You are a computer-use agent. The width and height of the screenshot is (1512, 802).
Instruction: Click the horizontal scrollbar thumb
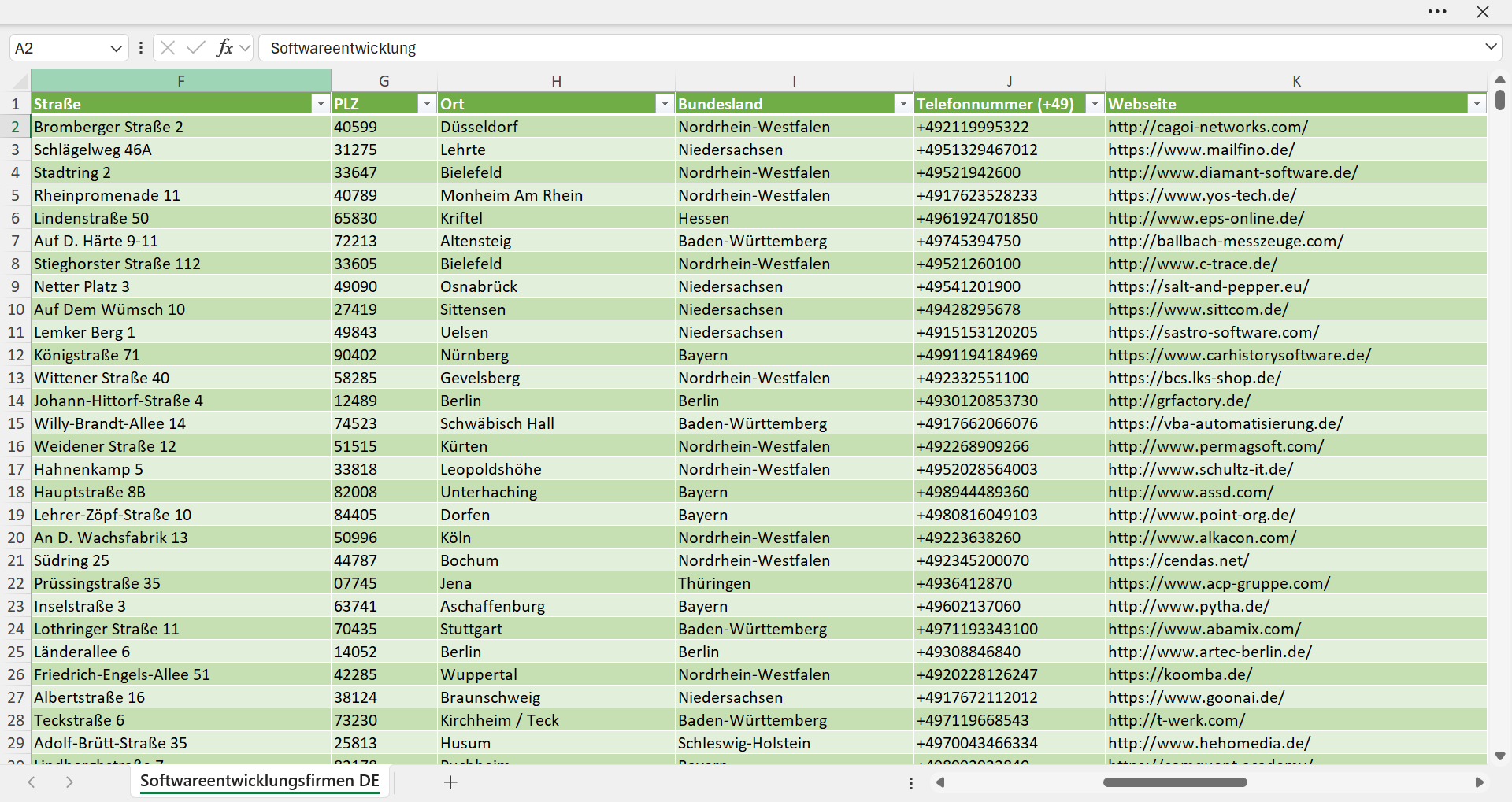tap(1175, 782)
